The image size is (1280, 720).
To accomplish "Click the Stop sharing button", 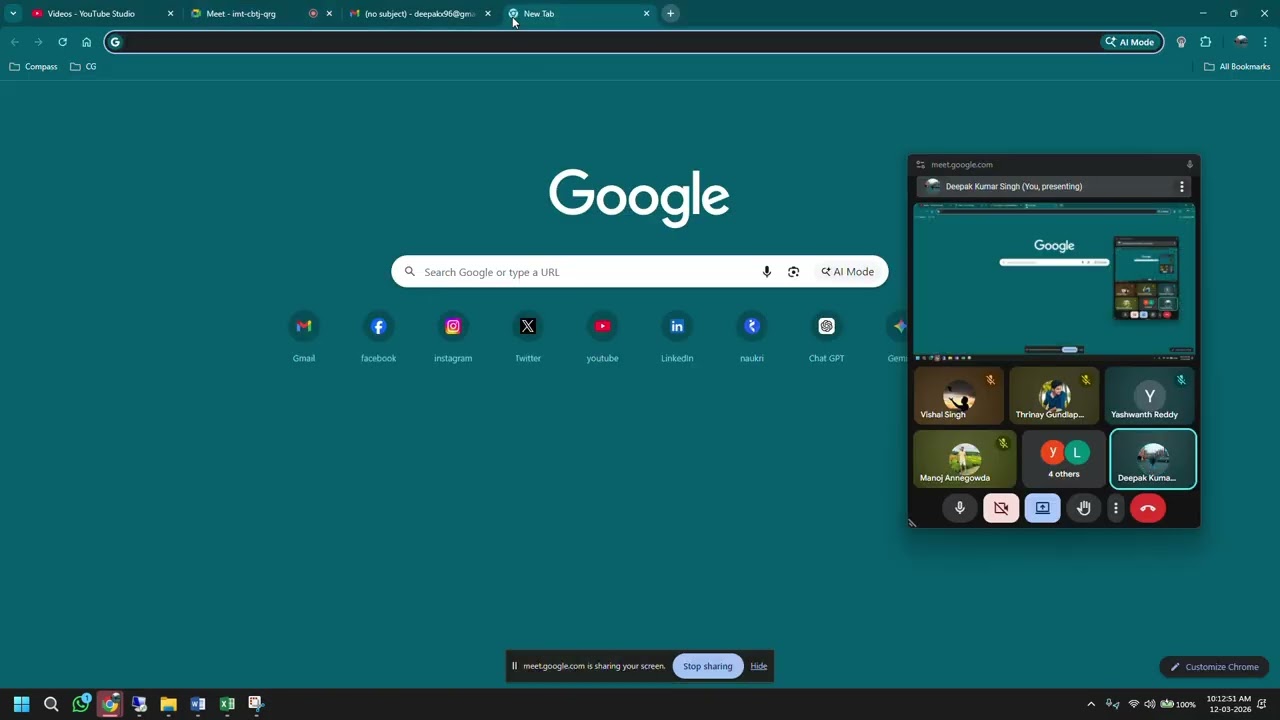I will [708, 666].
